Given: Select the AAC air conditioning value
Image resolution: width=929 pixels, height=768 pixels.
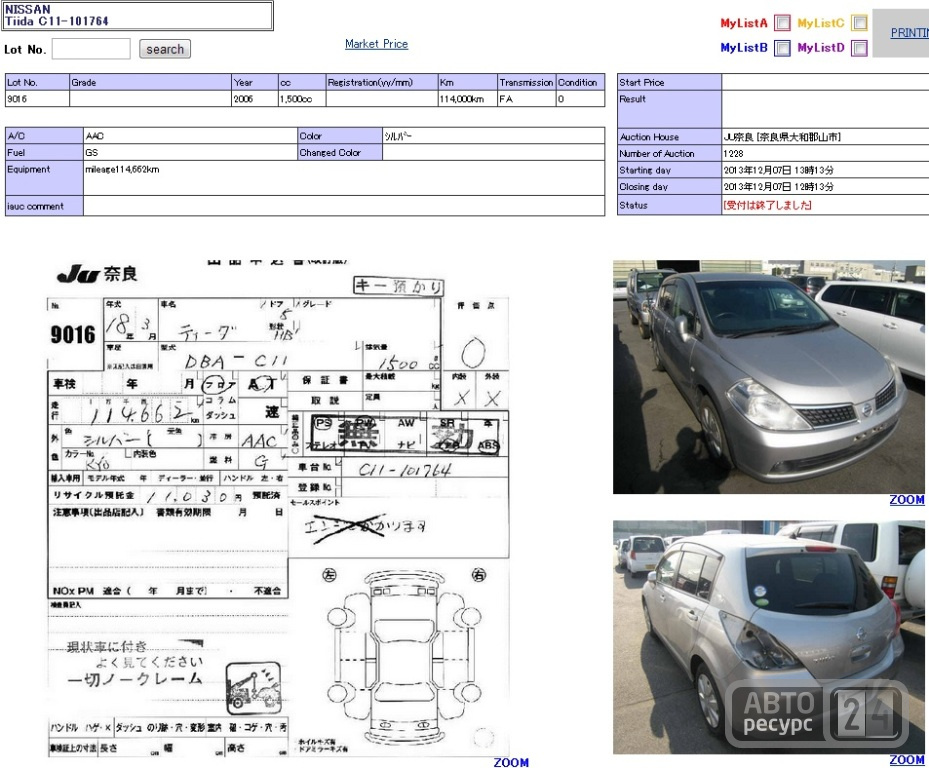Looking at the screenshot, I should coord(95,136).
